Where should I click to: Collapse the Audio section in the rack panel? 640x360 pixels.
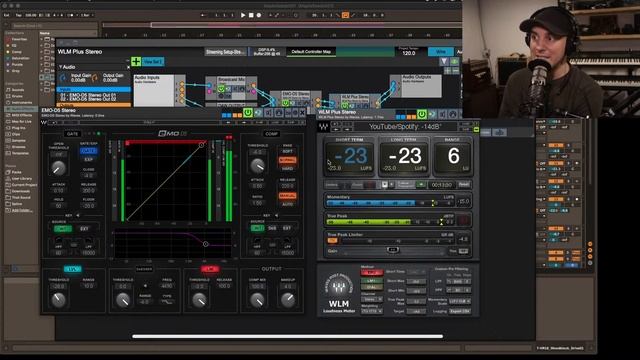click(x=61, y=67)
